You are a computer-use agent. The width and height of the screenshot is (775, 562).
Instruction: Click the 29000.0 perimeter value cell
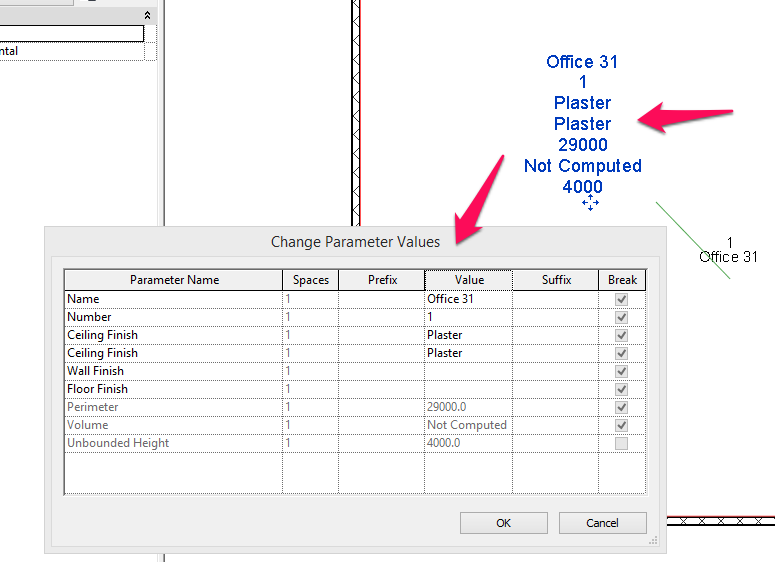click(x=469, y=407)
